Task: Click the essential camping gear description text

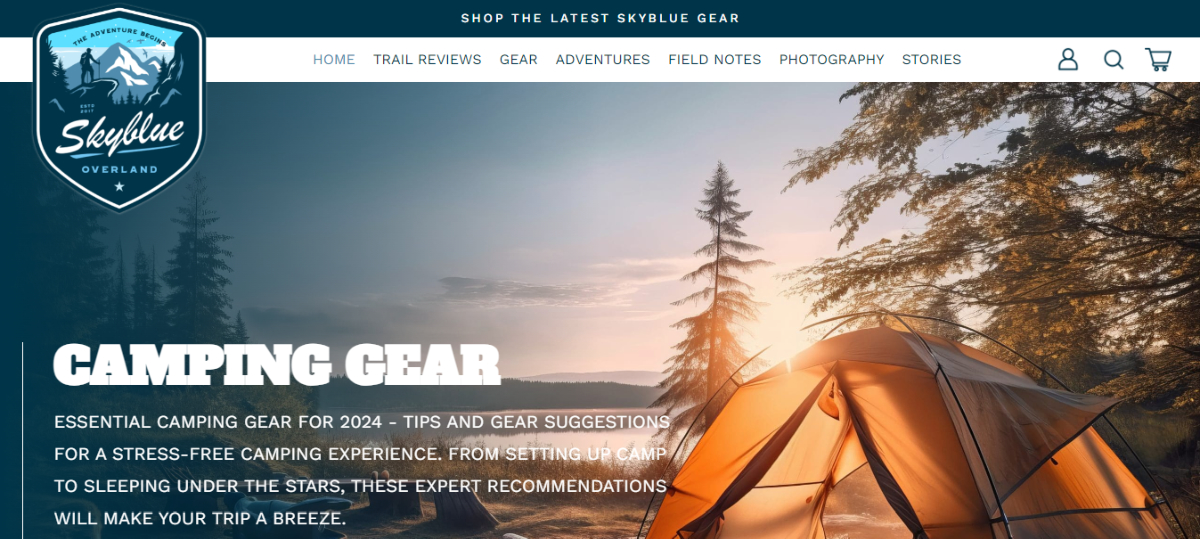Action: coord(362,470)
